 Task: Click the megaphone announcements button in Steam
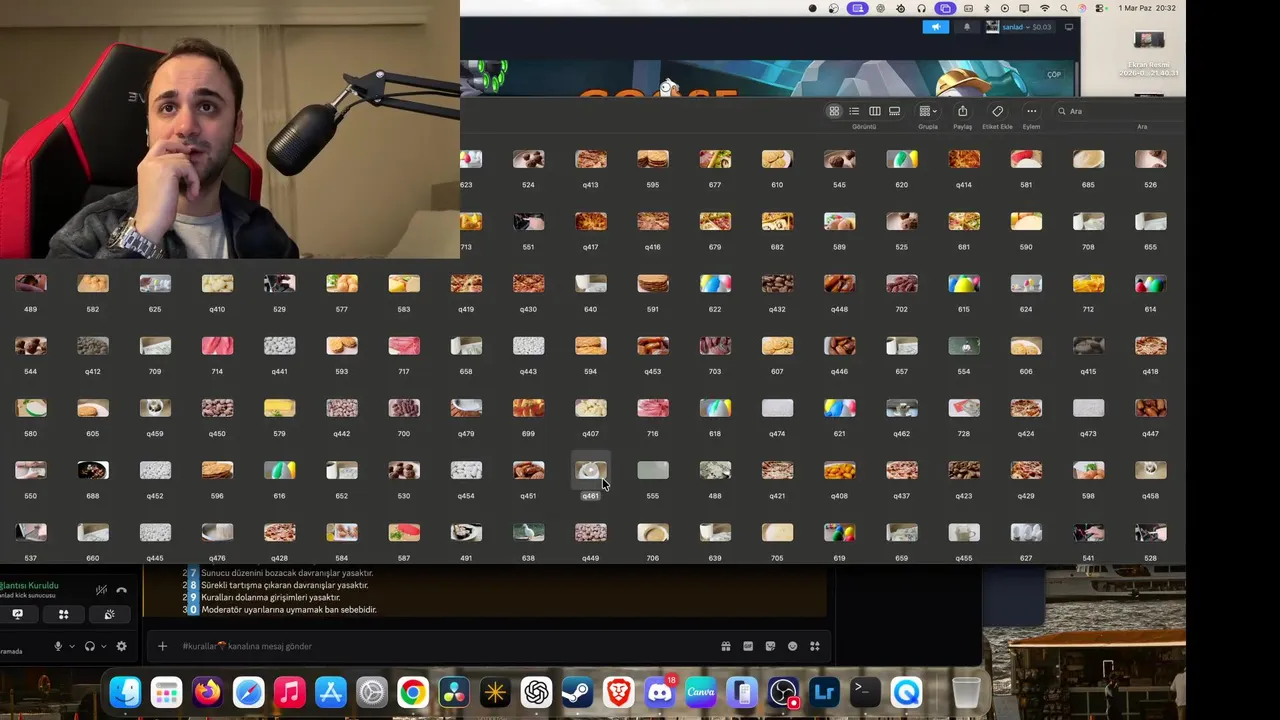(936, 27)
